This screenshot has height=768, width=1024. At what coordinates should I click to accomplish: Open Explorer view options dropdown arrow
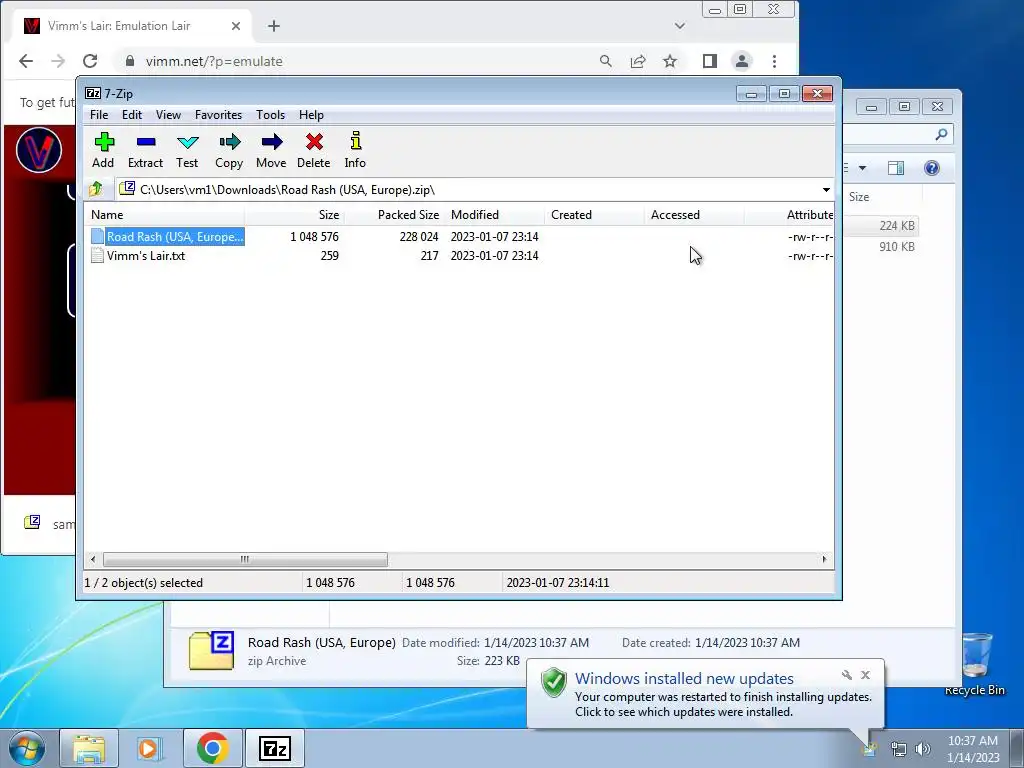click(x=862, y=168)
